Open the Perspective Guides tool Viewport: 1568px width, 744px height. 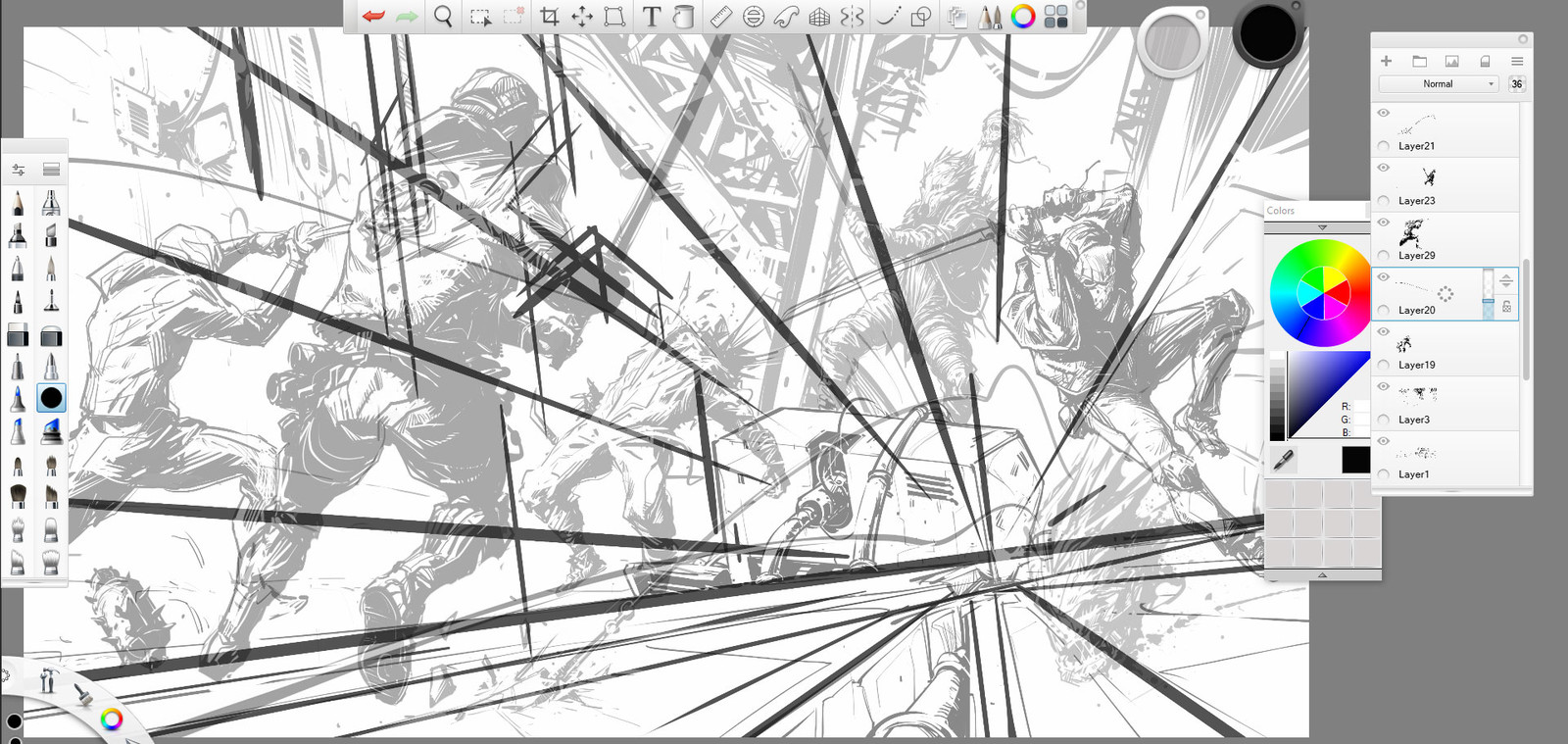819,17
